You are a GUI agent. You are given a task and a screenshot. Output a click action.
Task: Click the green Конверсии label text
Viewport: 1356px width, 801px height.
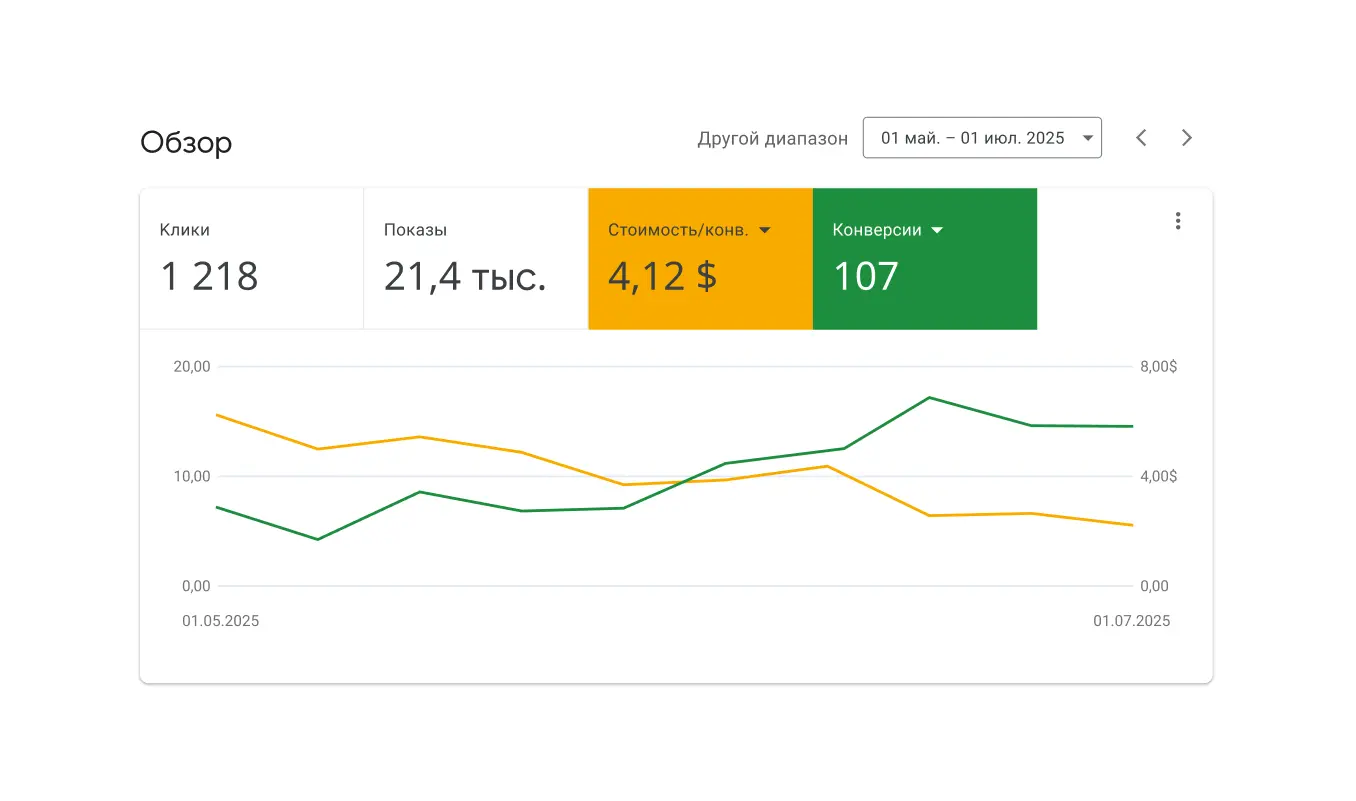[877, 230]
